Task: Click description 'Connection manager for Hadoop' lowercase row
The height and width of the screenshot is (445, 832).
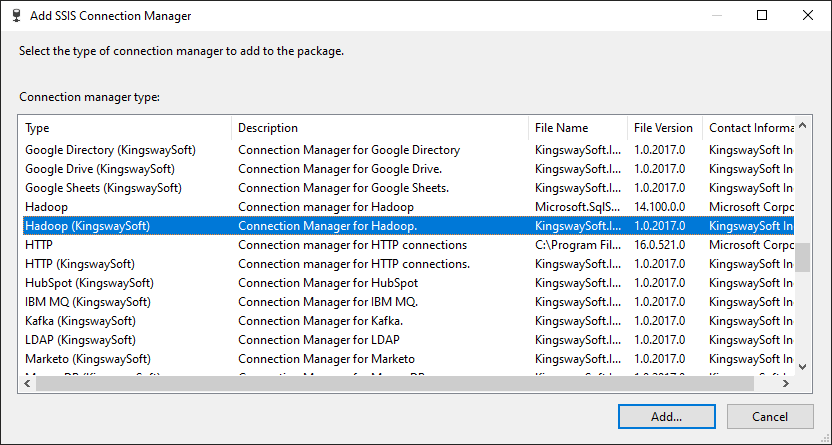Action: [326, 207]
